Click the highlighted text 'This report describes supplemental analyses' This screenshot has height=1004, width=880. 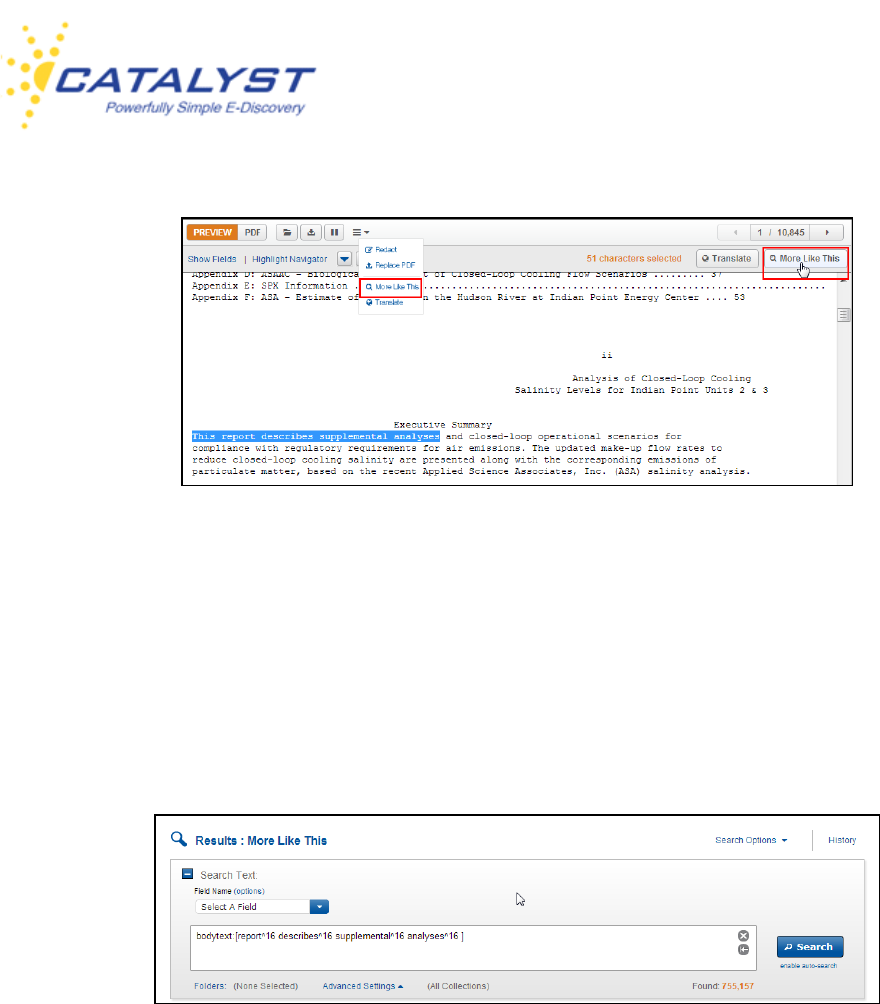(316, 436)
